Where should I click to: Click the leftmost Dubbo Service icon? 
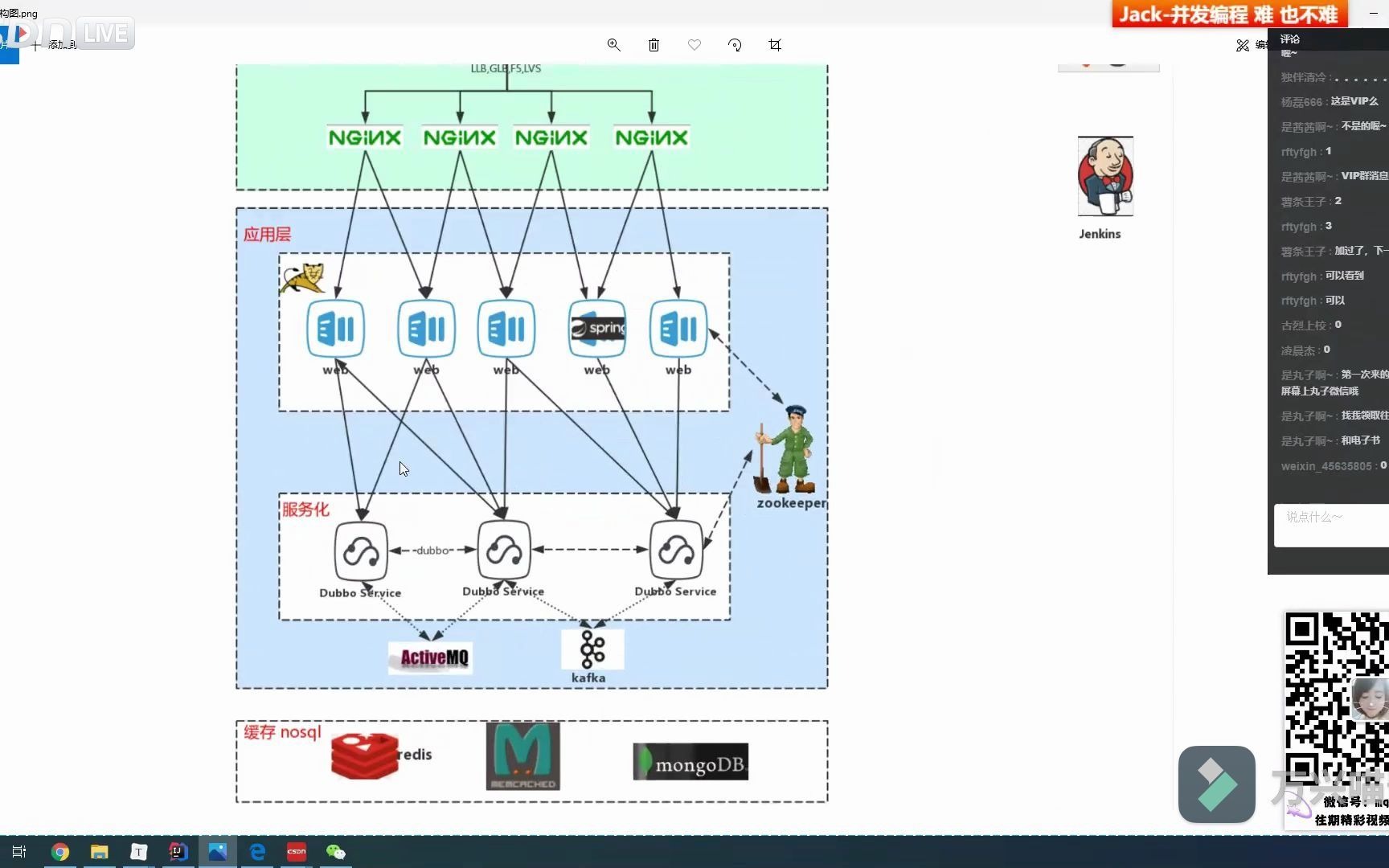pos(361,551)
